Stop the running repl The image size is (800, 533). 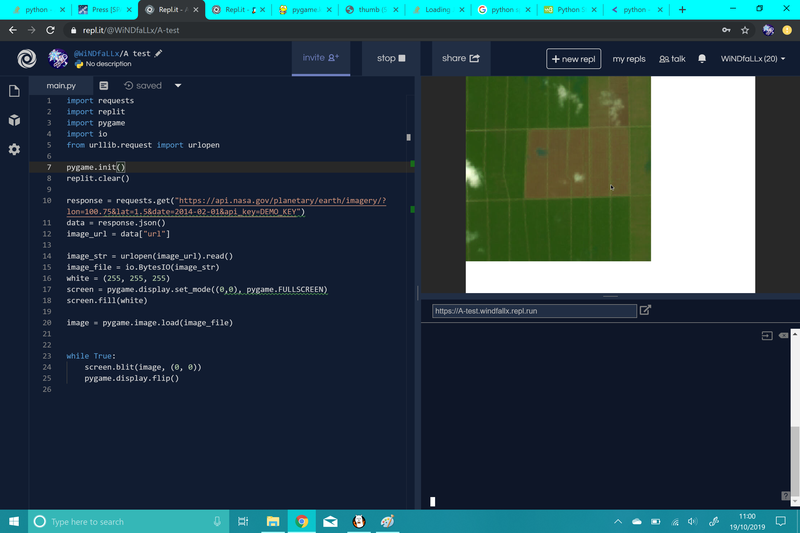(391, 58)
